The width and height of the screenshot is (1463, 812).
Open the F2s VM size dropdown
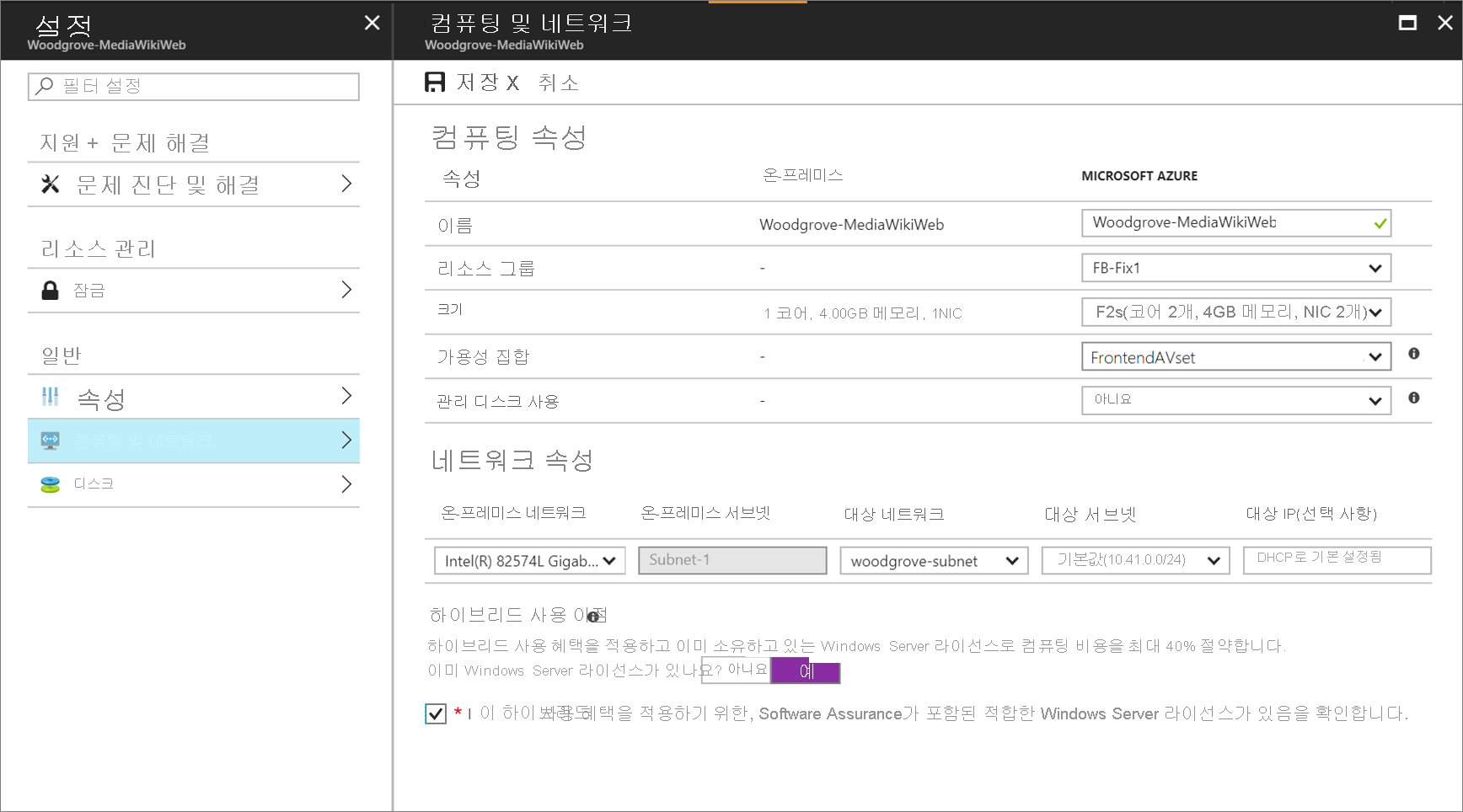(1236, 312)
